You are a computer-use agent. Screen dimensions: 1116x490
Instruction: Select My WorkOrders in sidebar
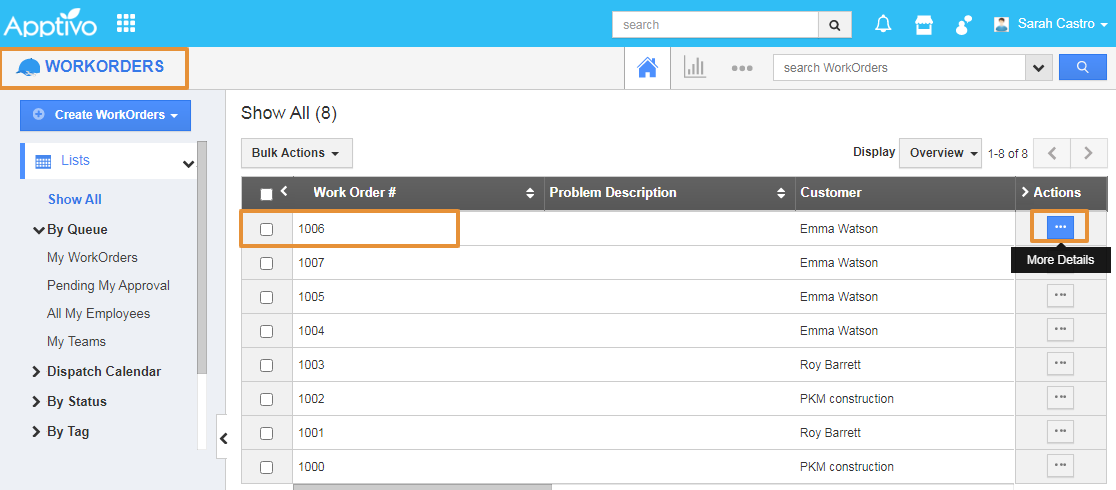[92, 257]
